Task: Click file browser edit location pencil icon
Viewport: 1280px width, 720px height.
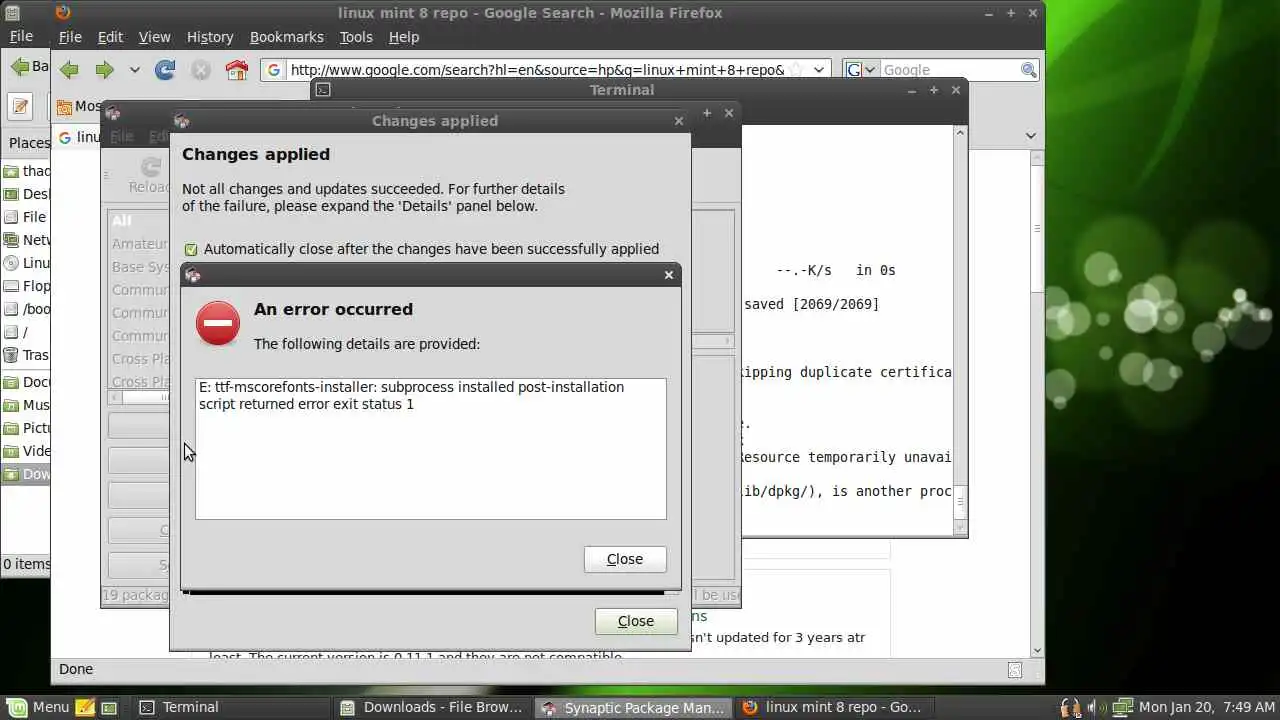Action: pyautogui.click(x=20, y=106)
